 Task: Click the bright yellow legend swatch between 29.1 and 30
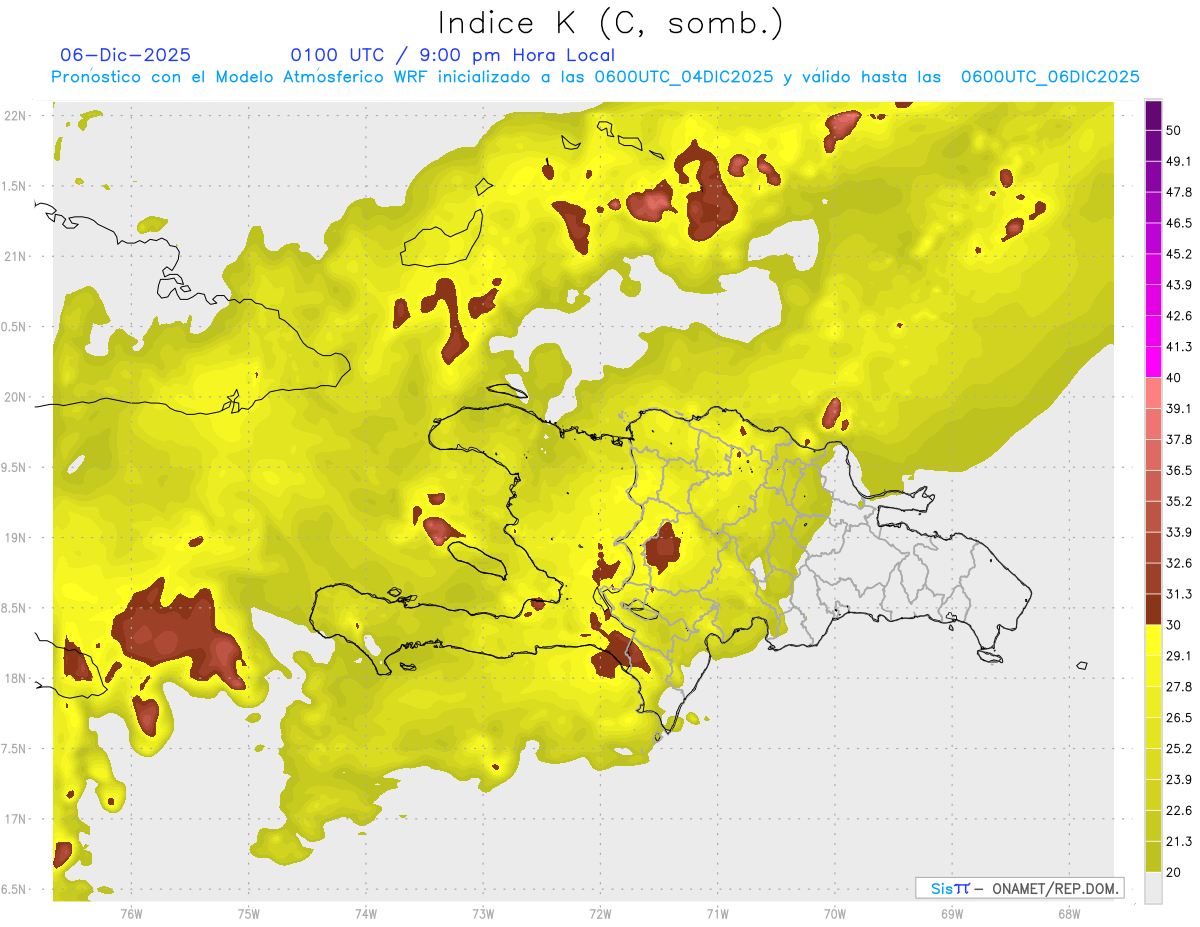tap(1154, 639)
